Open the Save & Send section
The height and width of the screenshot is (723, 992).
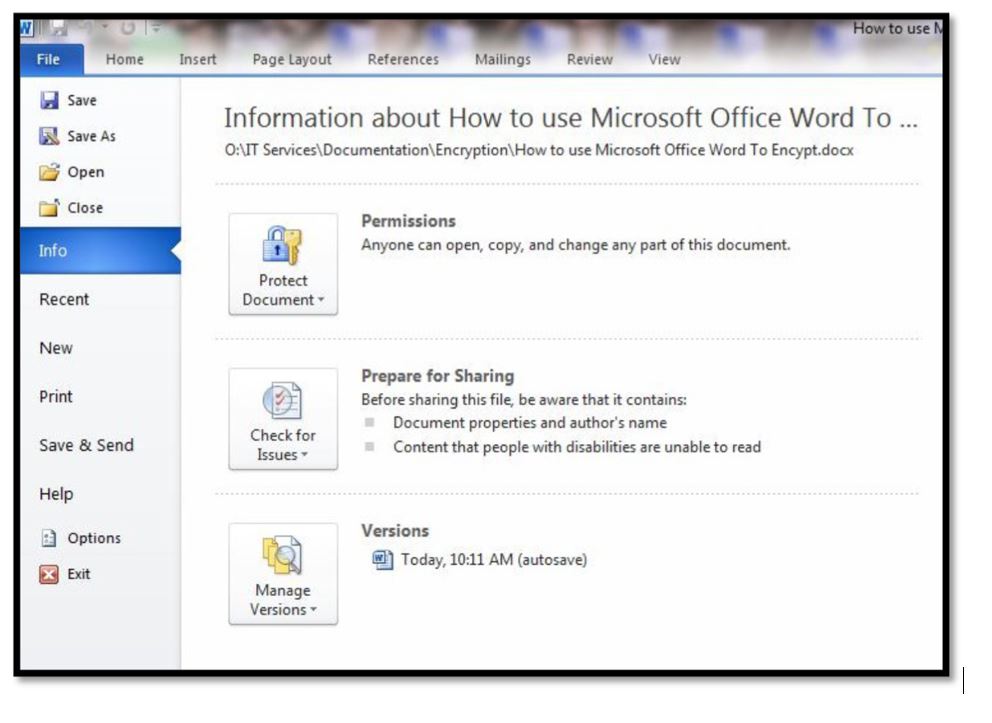(86, 446)
